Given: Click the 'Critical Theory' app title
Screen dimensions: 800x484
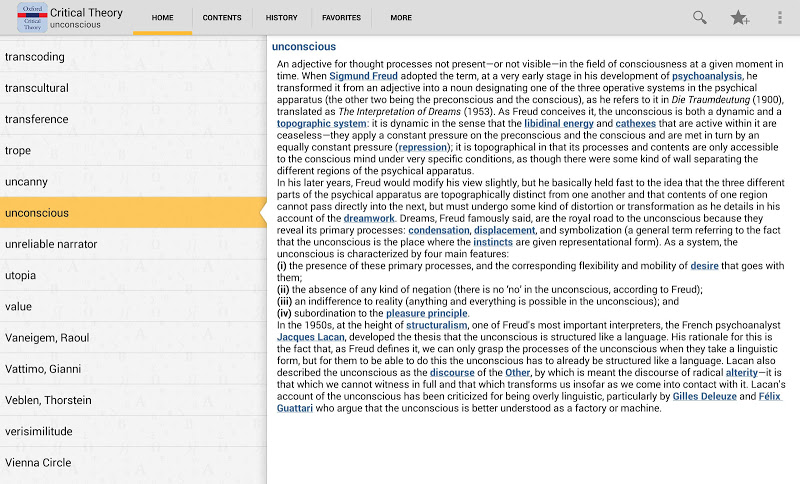Looking at the screenshot, I should (x=86, y=13).
